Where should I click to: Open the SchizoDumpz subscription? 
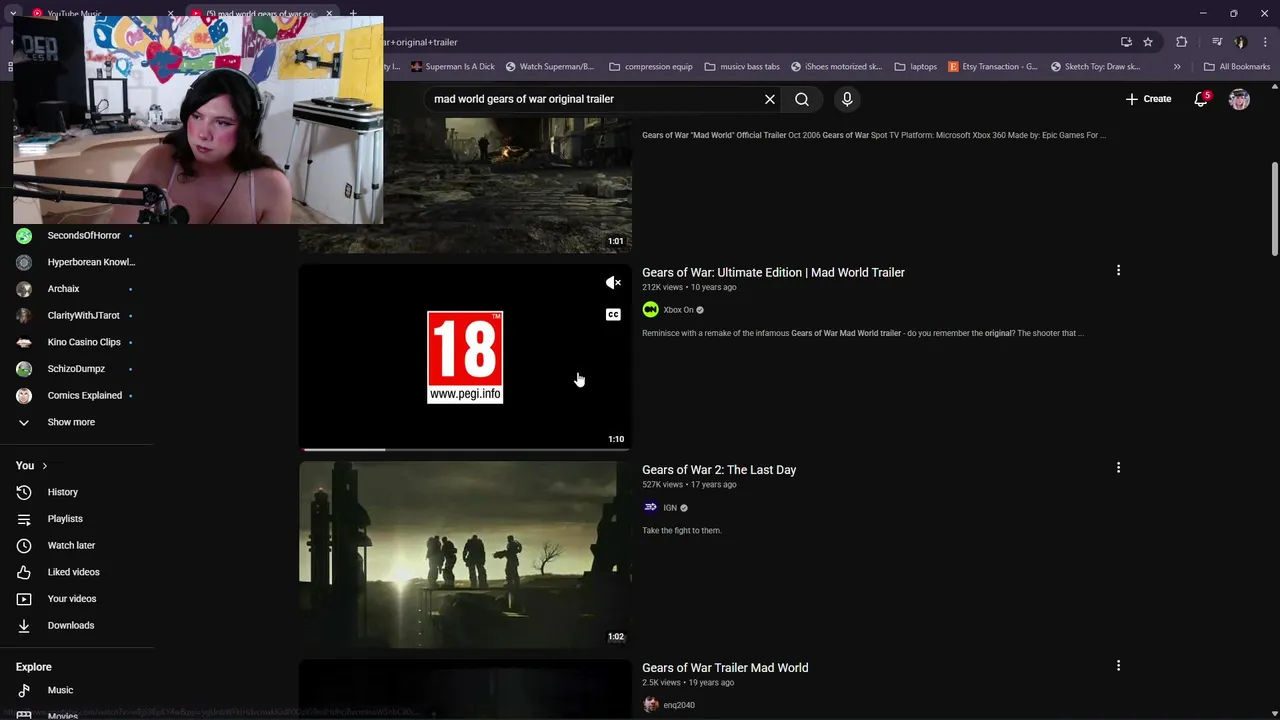pos(76,369)
